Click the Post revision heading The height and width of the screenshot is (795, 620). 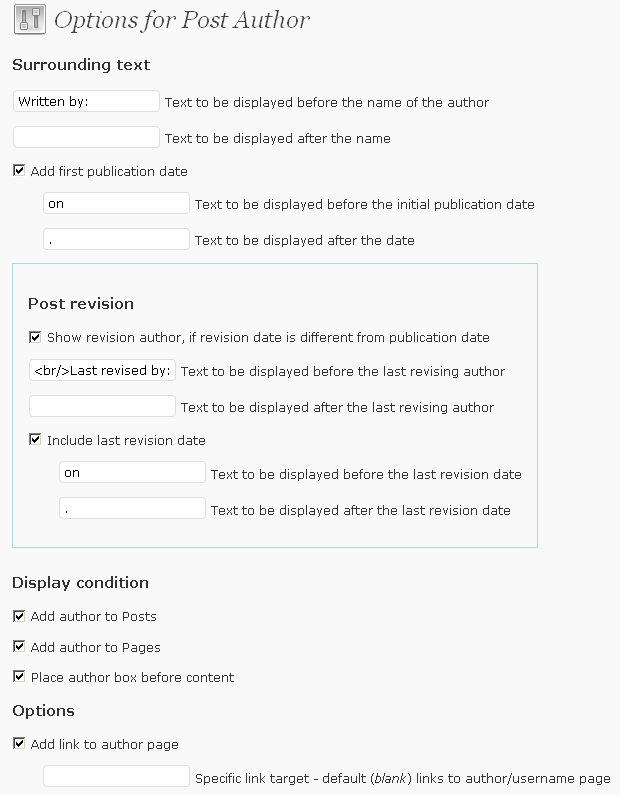point(81,304)
